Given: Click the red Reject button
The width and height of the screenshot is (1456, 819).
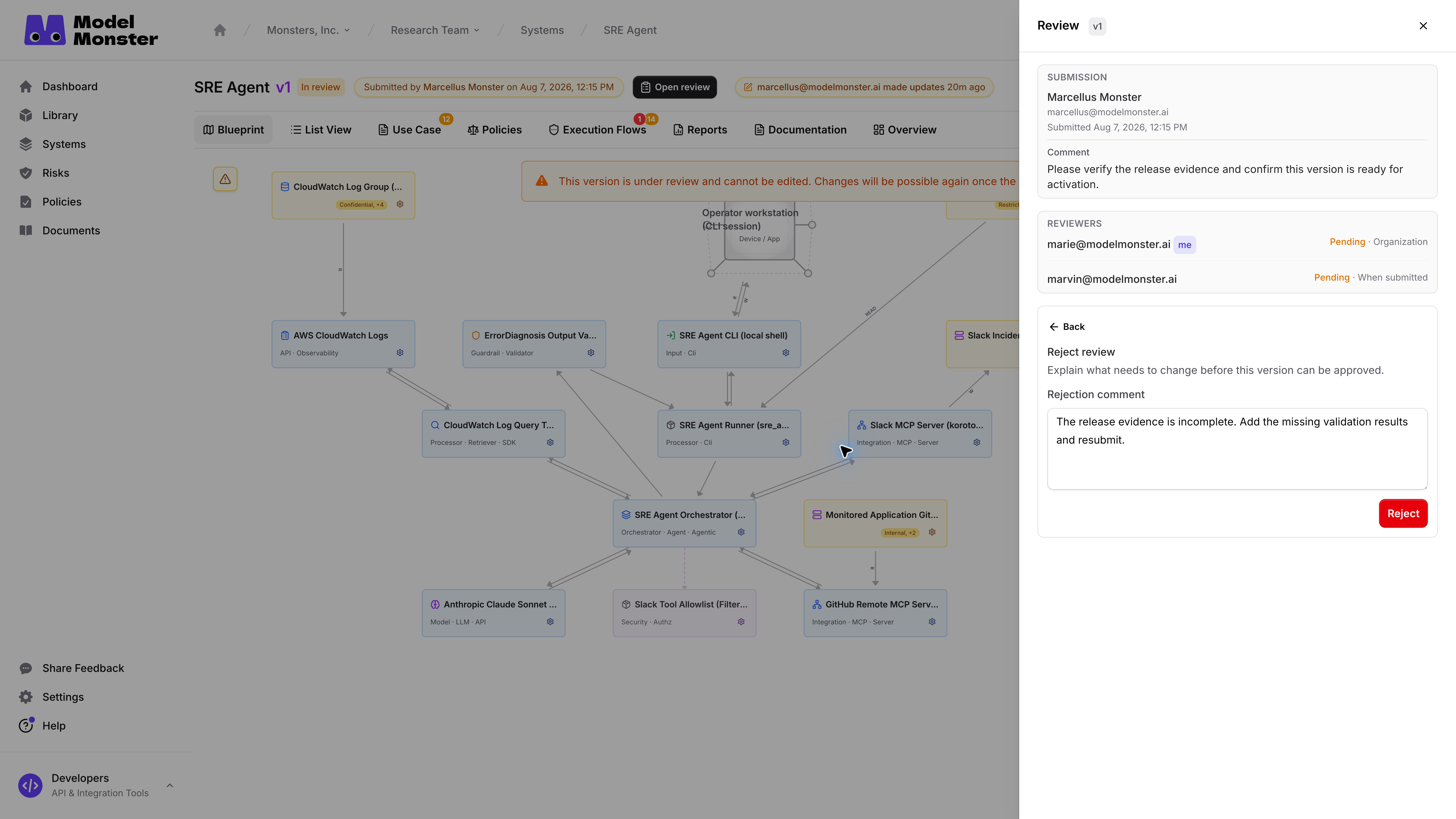Looking at the screenshot, I should click(1403, 513).
